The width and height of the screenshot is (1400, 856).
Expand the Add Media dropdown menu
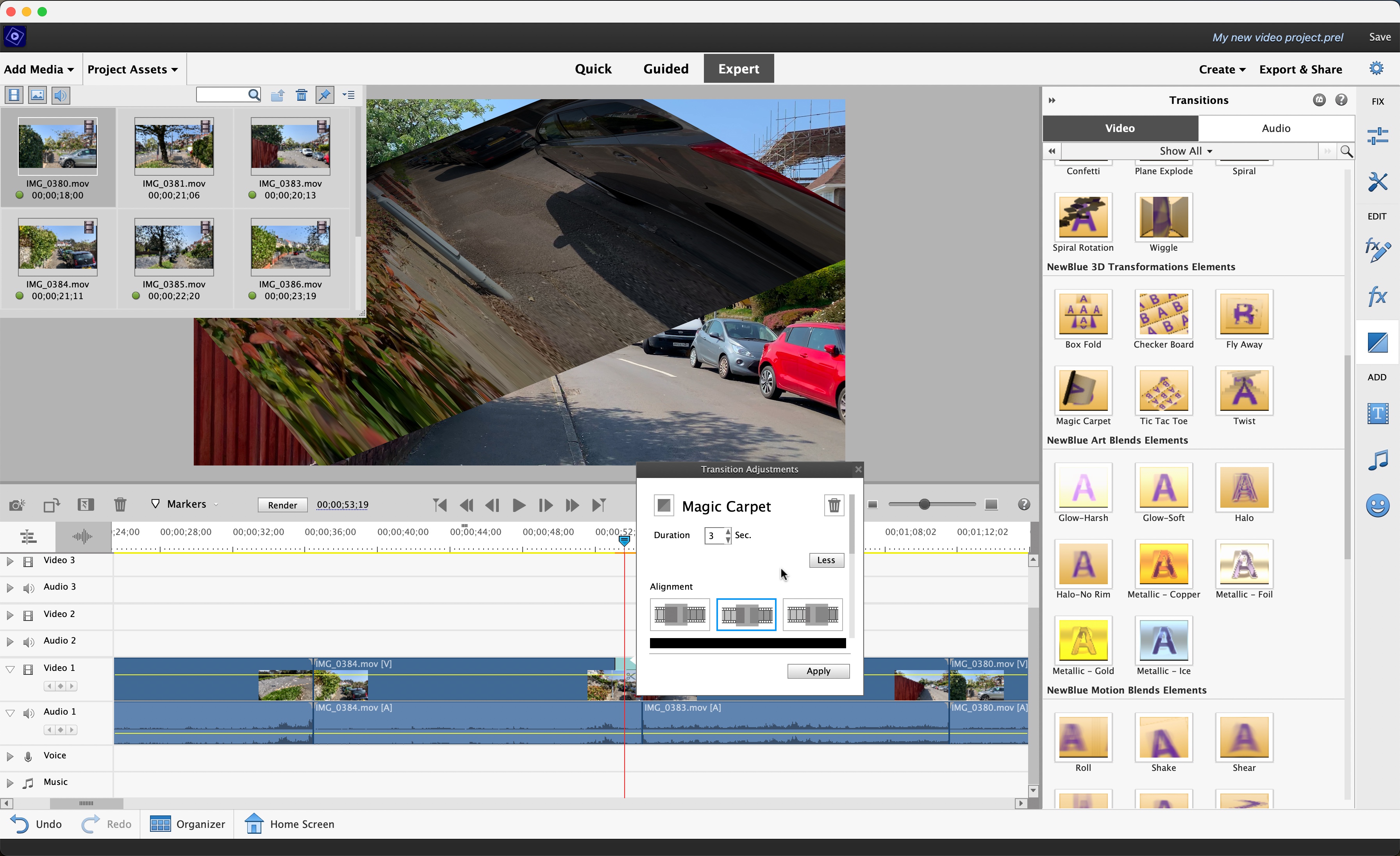[x=40, y=69]
